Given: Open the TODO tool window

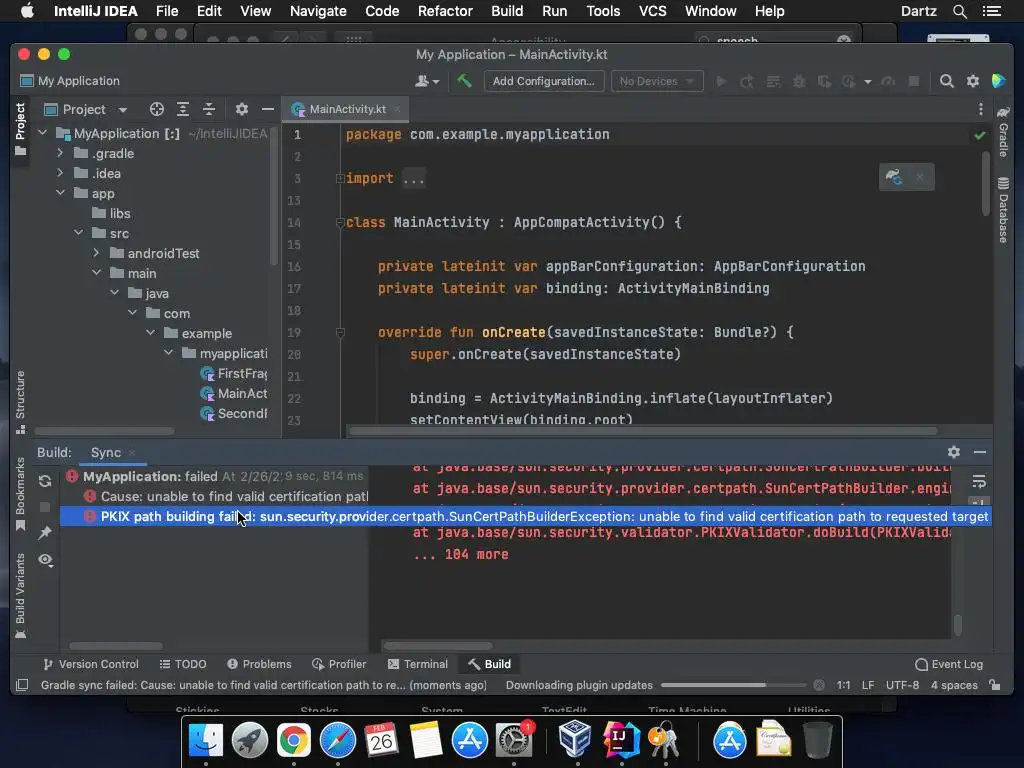Looking at the screenshot, I should (183, 664).
